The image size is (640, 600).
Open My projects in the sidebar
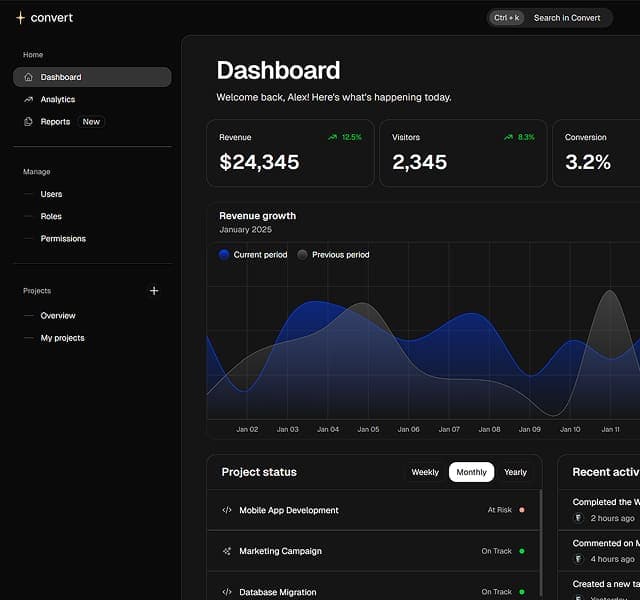[x=62, y=338]
